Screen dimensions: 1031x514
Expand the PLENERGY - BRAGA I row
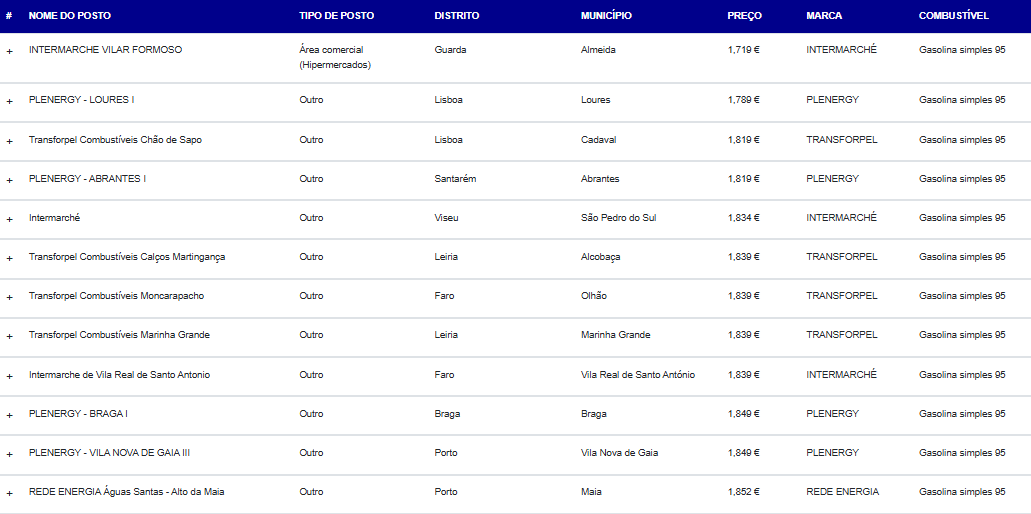tap(9, 415)
